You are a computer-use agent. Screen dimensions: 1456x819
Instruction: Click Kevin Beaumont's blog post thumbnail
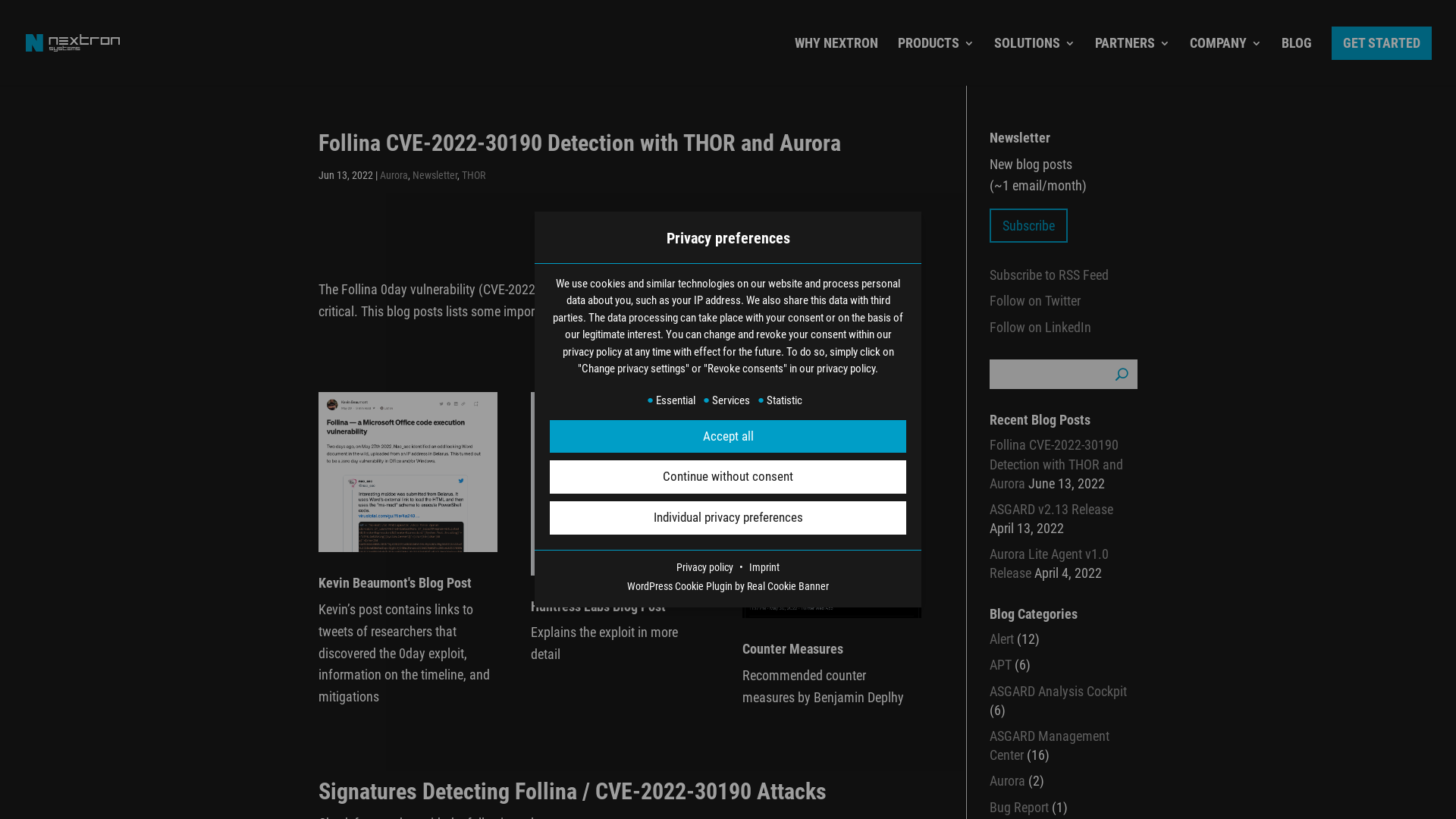tap(407, 471)
